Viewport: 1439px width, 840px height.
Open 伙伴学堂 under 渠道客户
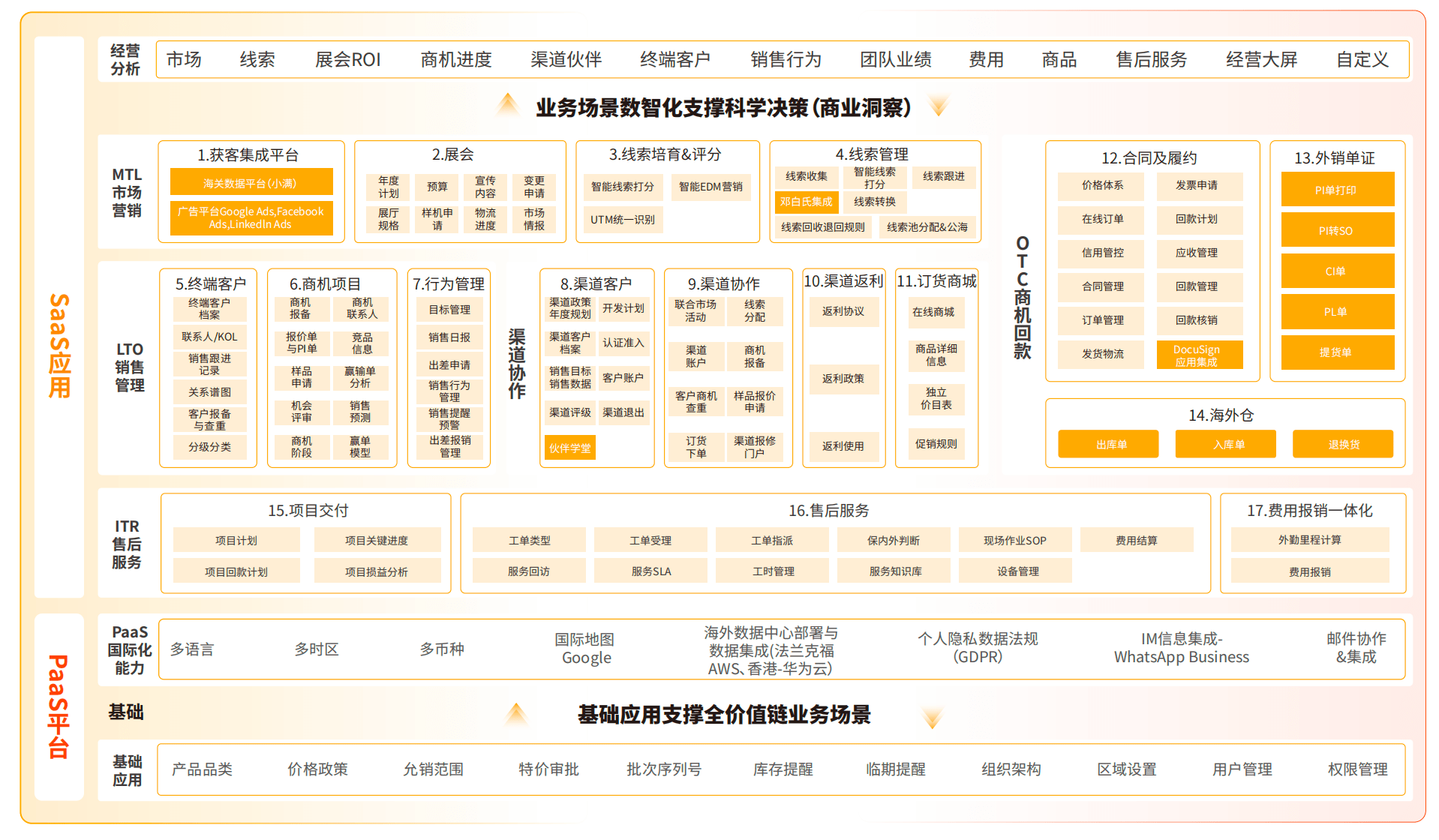coord(569,448)
